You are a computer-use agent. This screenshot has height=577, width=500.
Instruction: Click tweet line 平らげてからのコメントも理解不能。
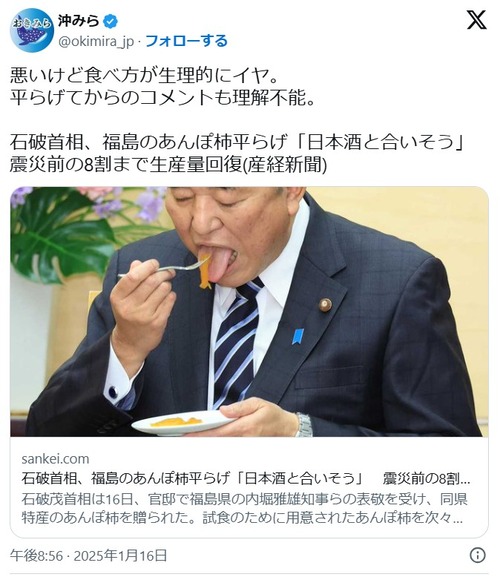point(162,98)
